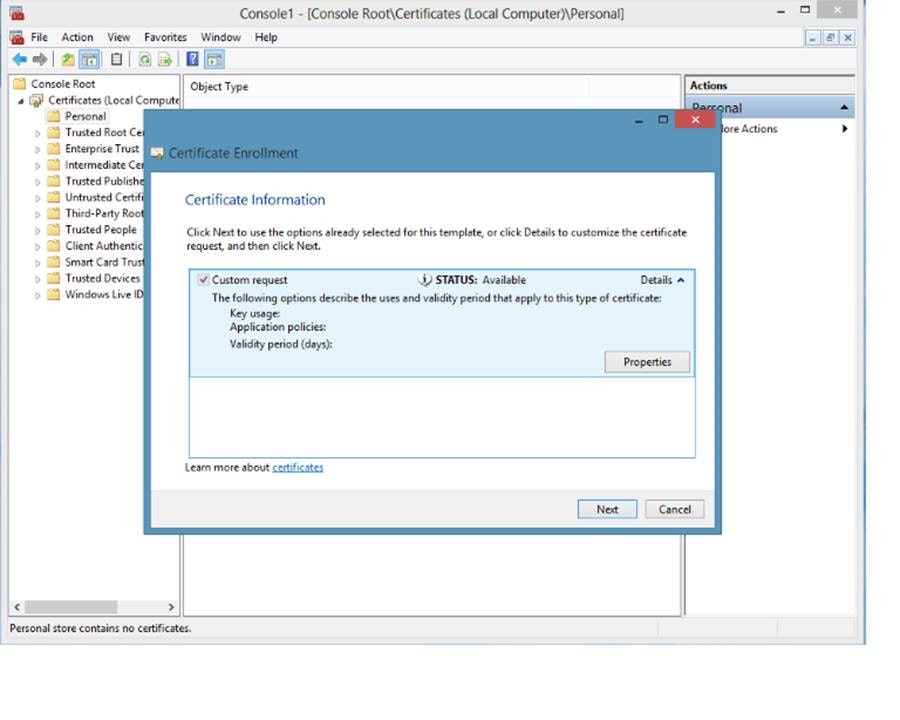Close the Certificate Enrollment dialog

tap(695, 119)
